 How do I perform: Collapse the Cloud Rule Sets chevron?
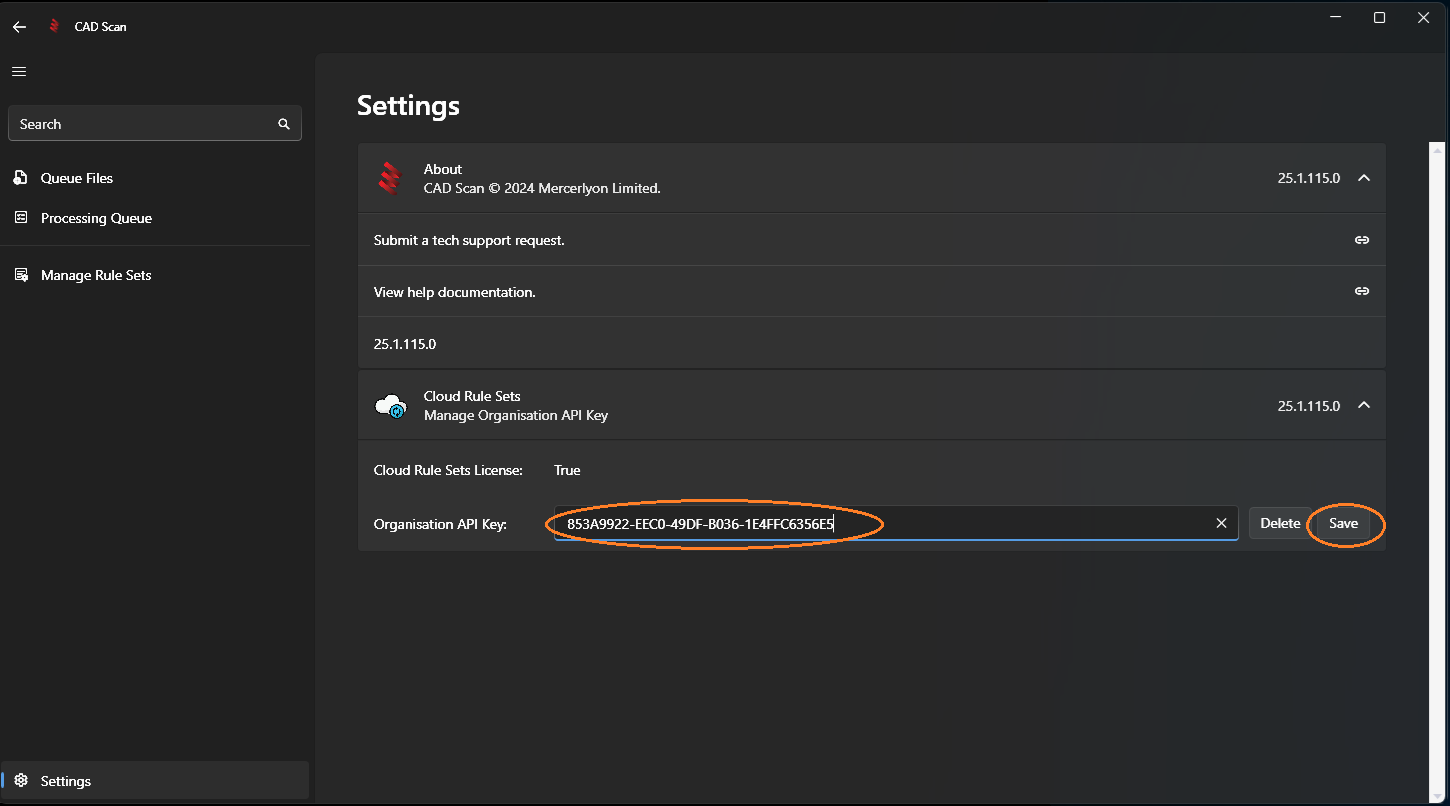tap(1363, 405)
